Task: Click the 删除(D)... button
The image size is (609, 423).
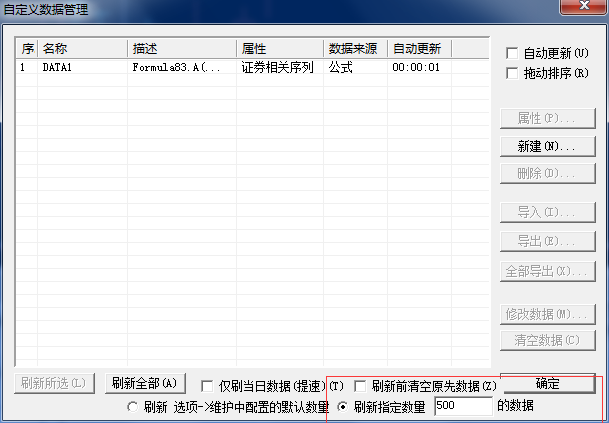Action: coord(548,174)
